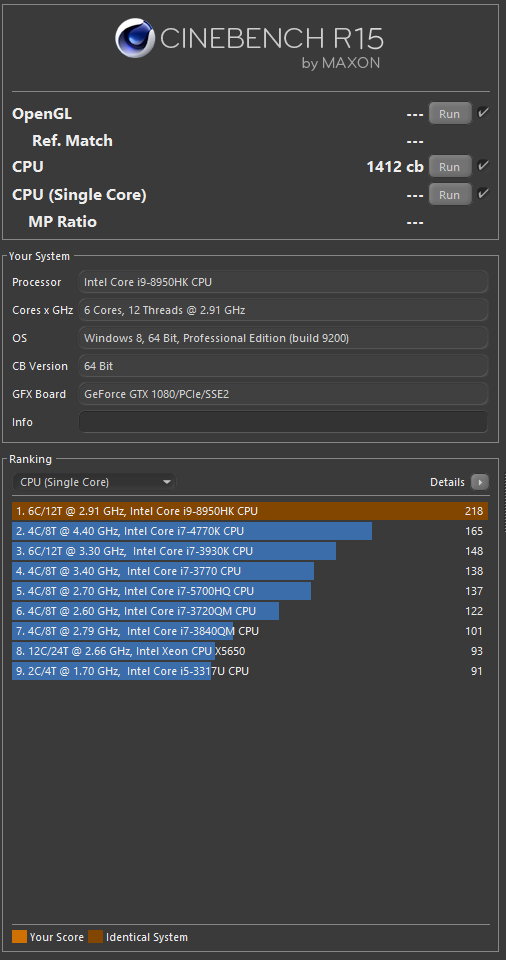
Task: Select the Intel Xeon X5650 ranking row
Action: [250, 651]
